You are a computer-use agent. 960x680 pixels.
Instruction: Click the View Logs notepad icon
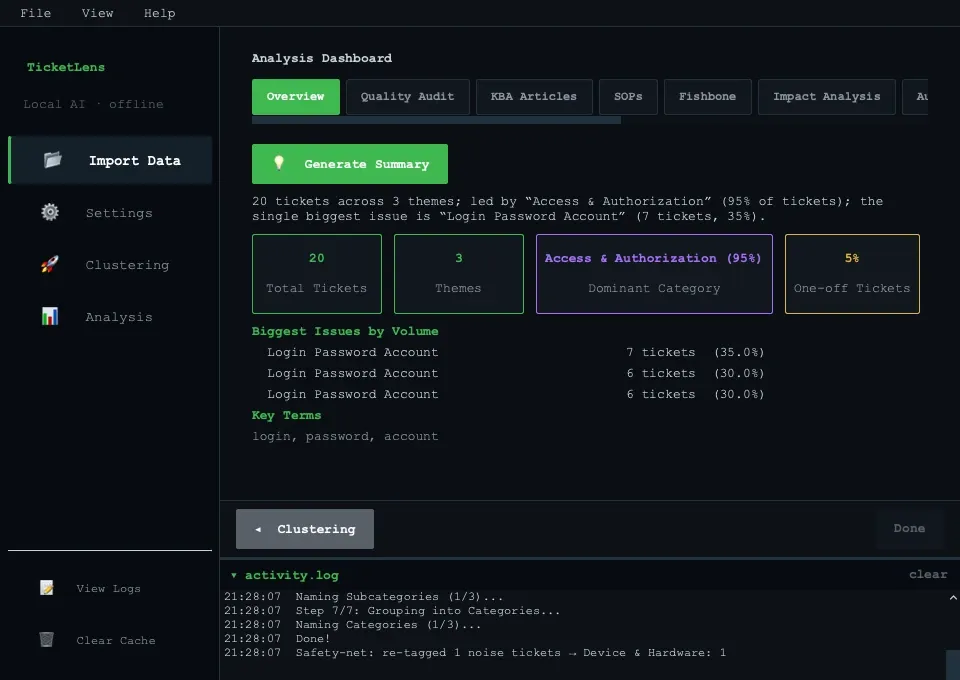[x=47, y=588]
